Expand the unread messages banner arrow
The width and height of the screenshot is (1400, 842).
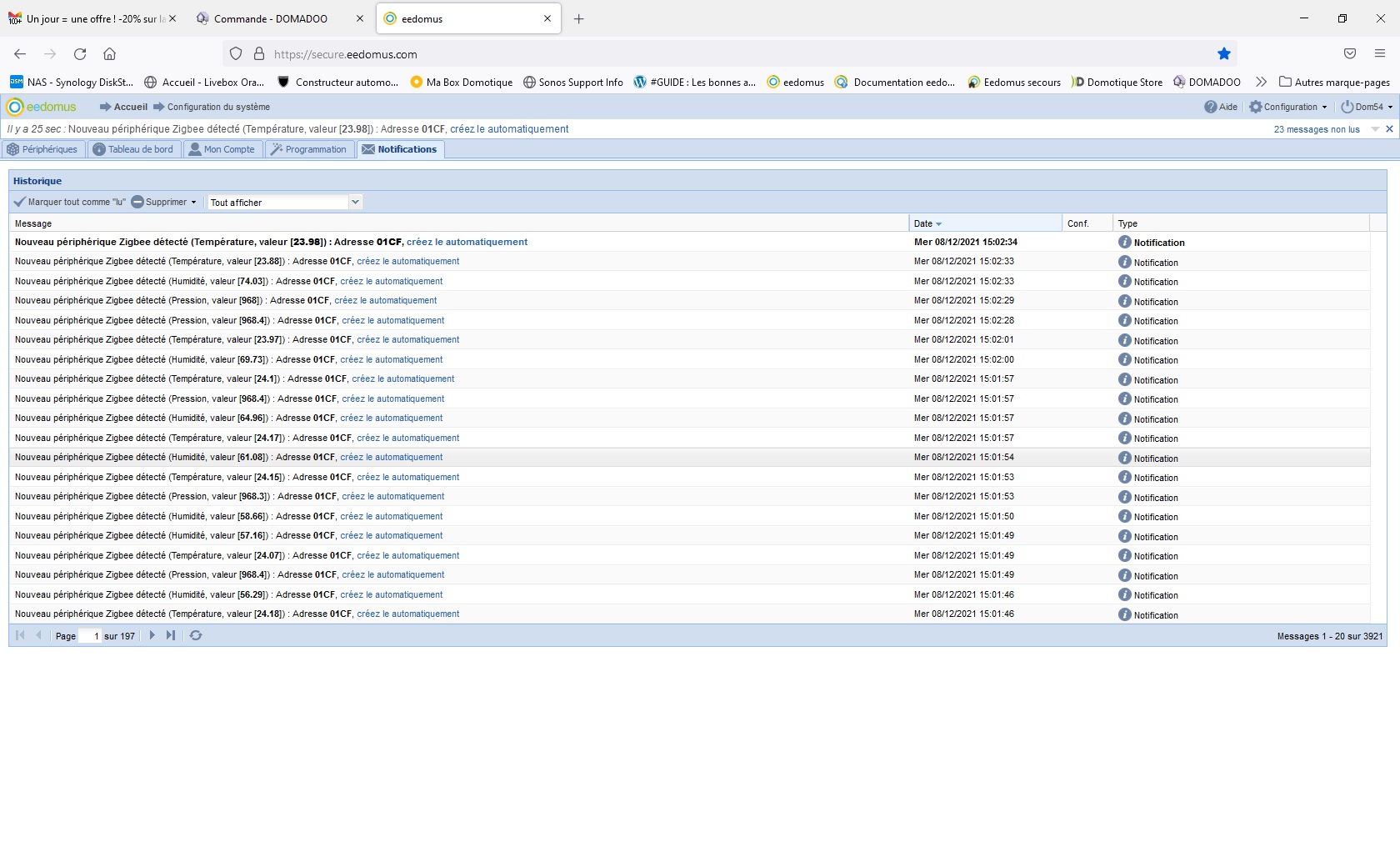click(x=1375, y=129)
